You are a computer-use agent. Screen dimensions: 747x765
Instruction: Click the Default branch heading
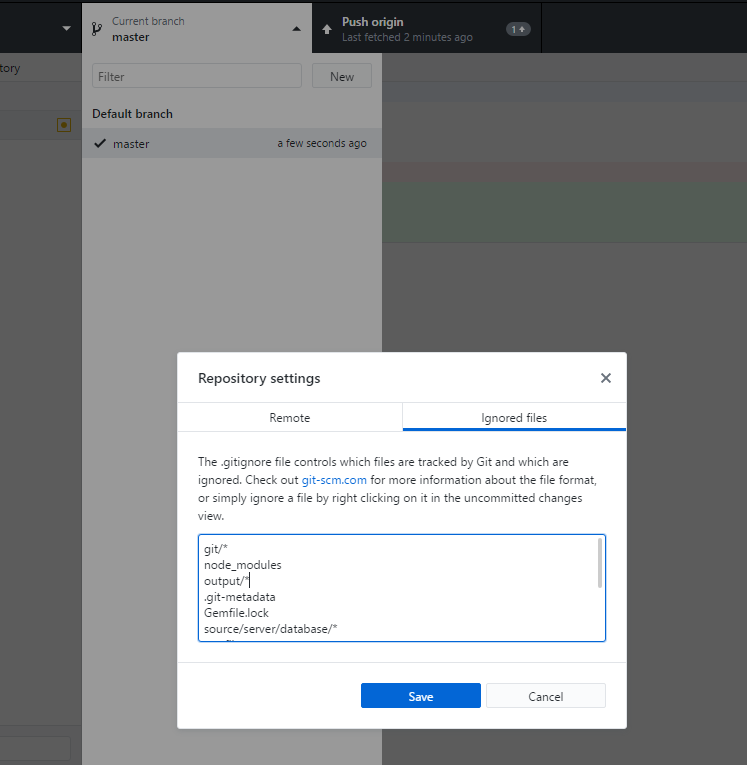pos(132,114)
